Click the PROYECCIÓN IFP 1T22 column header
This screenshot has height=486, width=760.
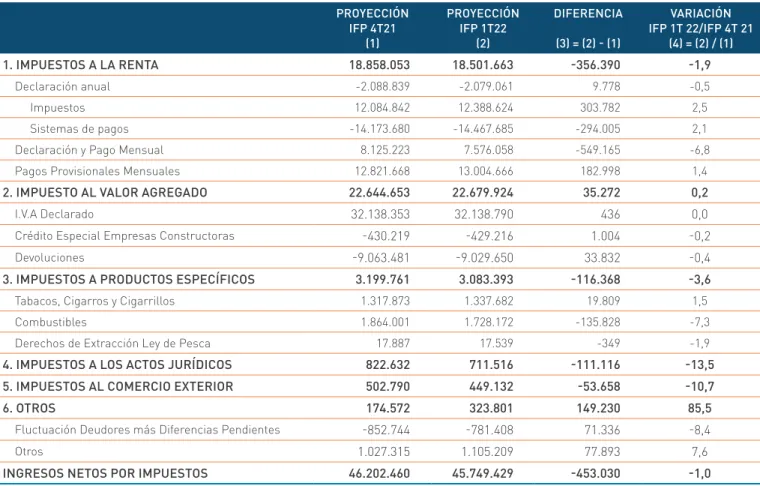[483, 28]
